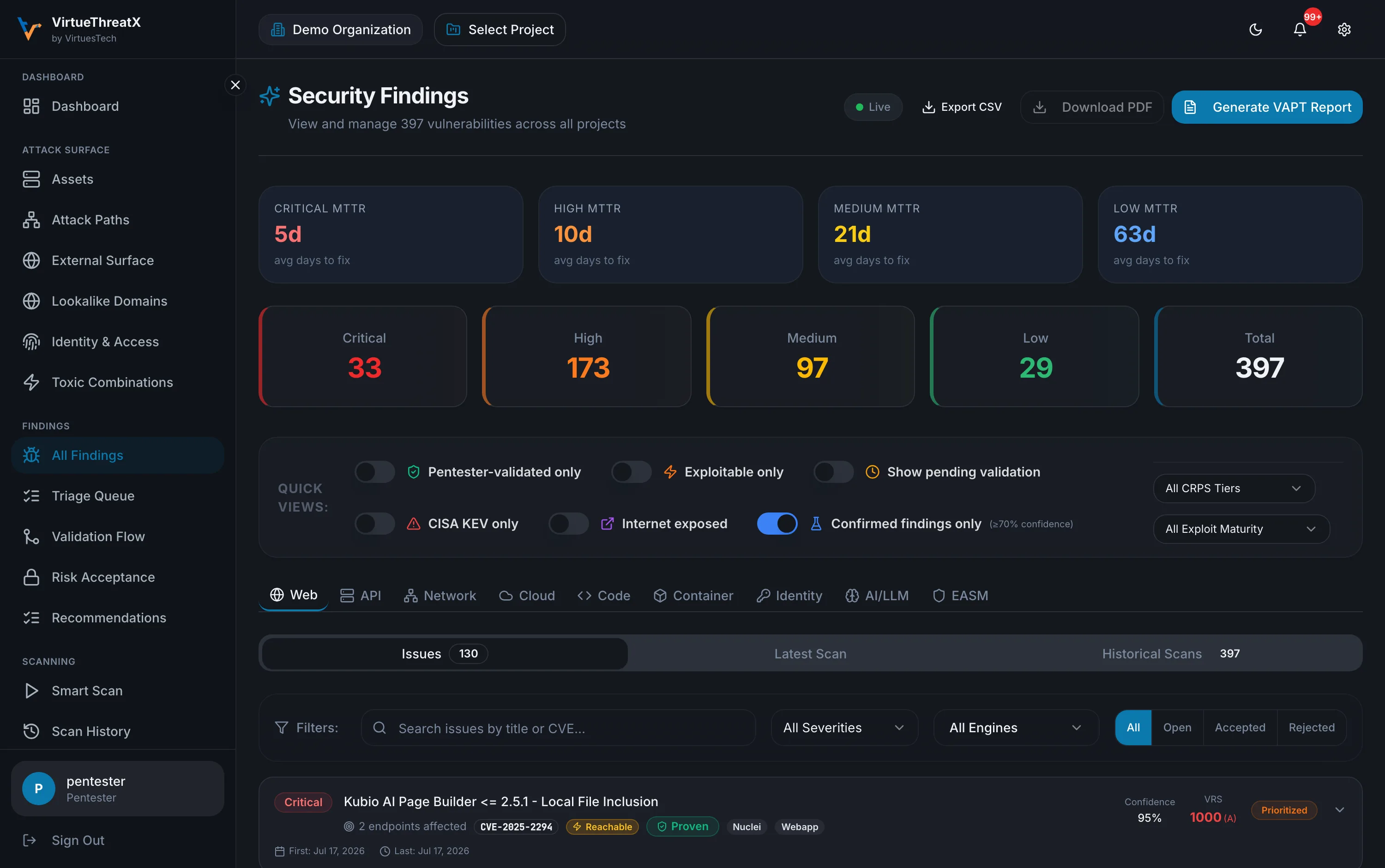Click the Filters funnel icon
This screenshot has height=868, width=1385.
click(x=281, y=728)
